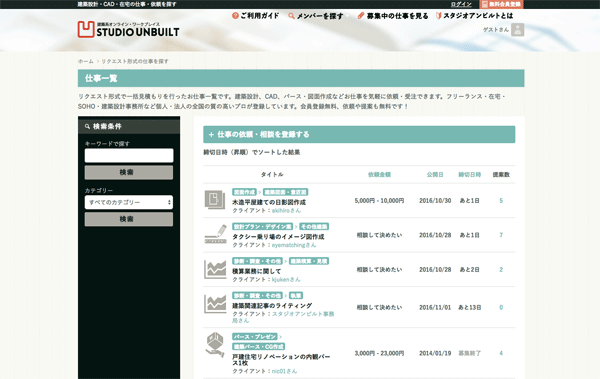Click the Studio Unbuilt logo
The height and width of the screenshot is (379, 600).
(128, 29)
